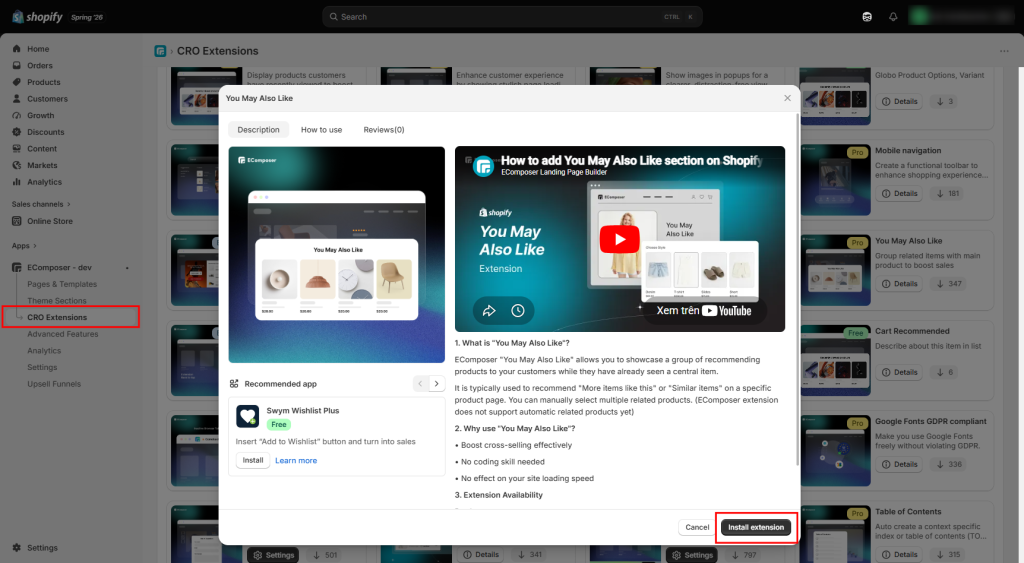Click the Mobile navigation card thumbnail
The image size is (1024, 563).
835,180
